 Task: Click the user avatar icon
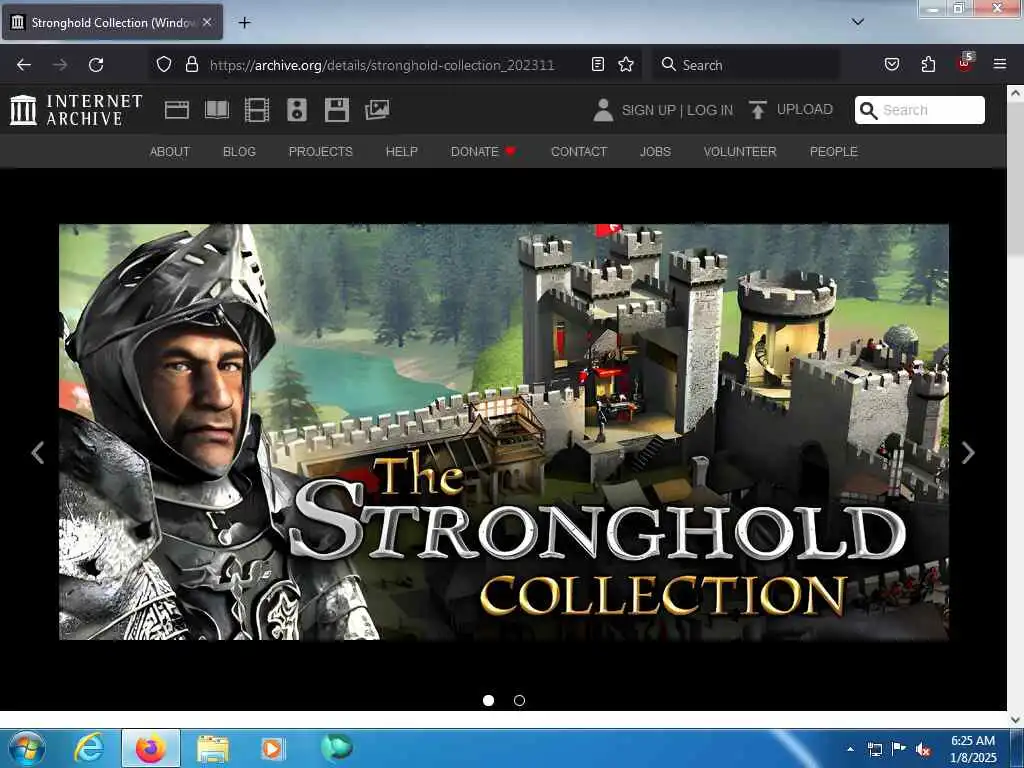603,110
